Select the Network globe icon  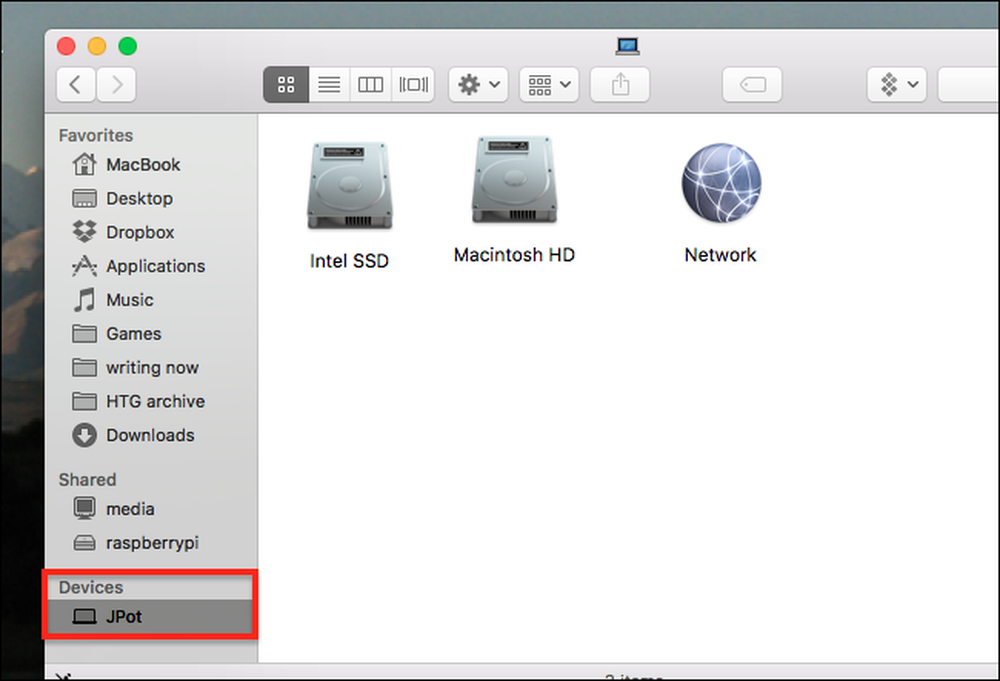coord(721,183)
